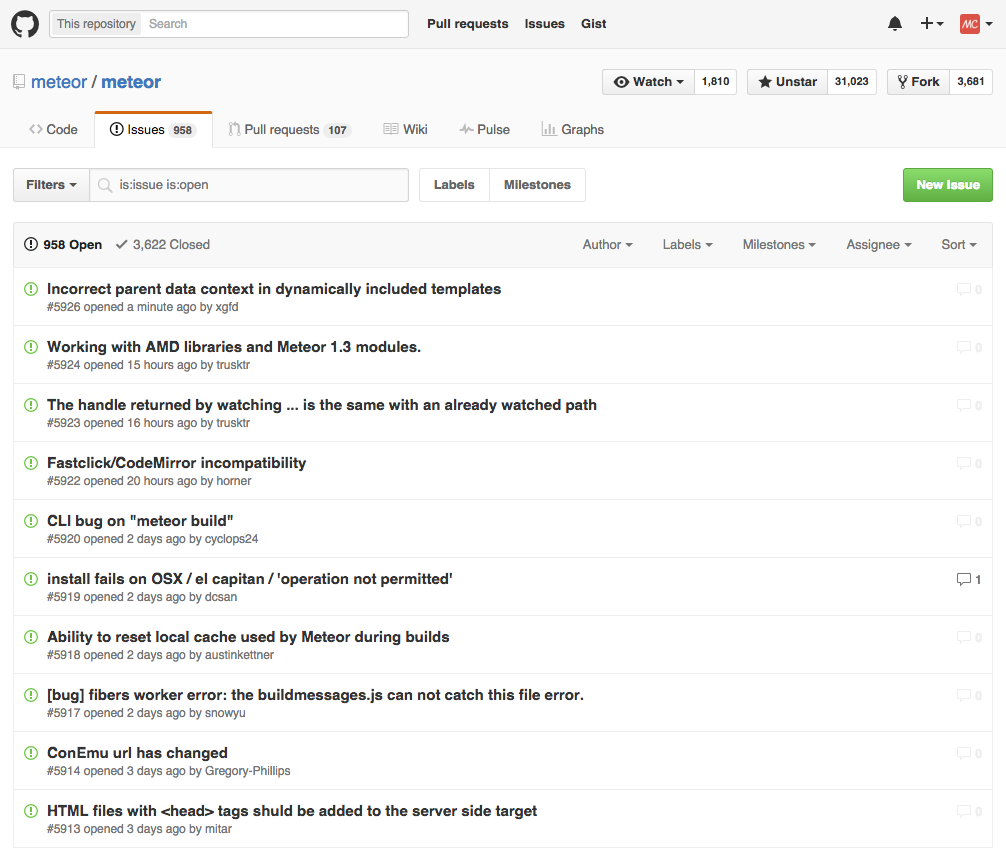Click the open issue icon for #5918

[x=31, y=637]
